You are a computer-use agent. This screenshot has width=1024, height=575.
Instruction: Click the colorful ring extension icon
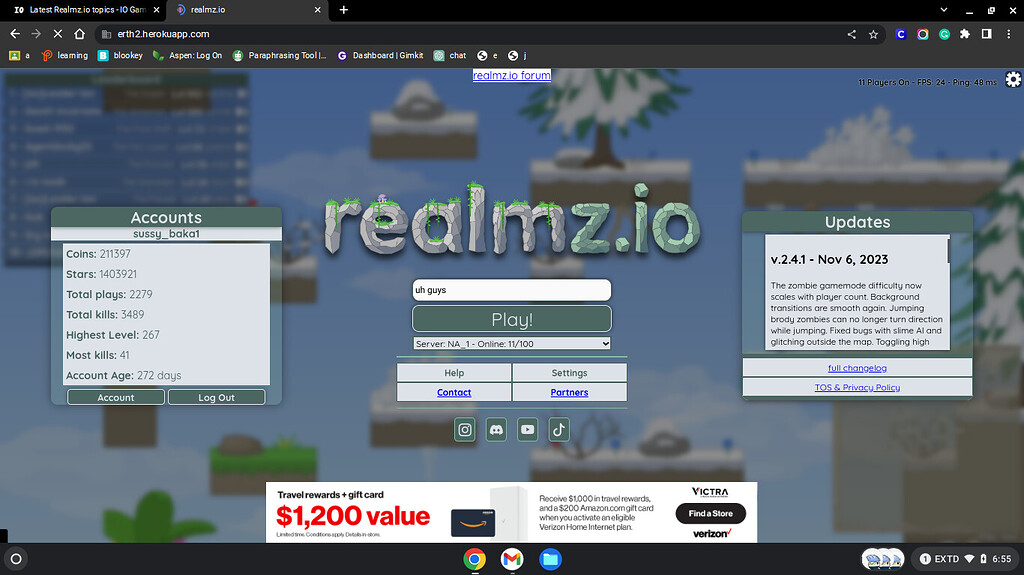922,34
